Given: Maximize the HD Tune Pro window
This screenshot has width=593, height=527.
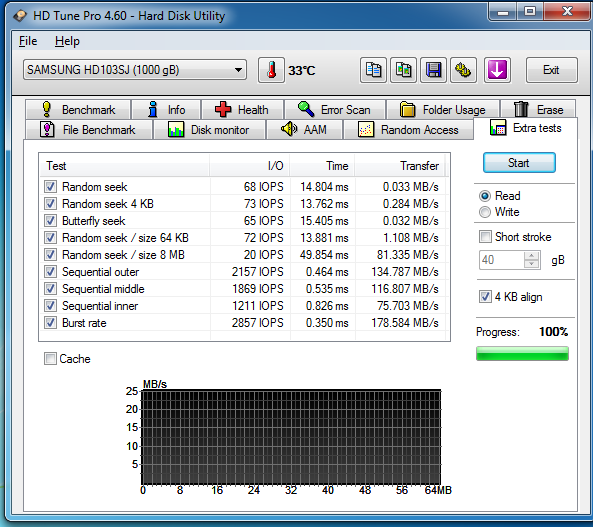Looking at the screenshot, I should click(530, 12).
